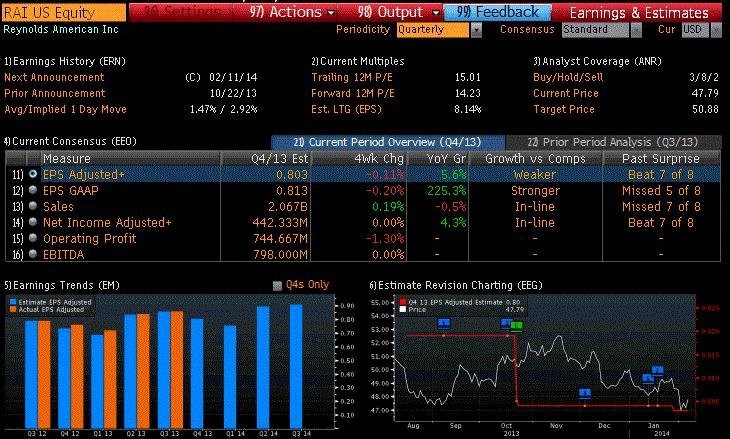Sort by the Measure column header
Viewport: 730px width, 439px height.
tap(131, 159)
